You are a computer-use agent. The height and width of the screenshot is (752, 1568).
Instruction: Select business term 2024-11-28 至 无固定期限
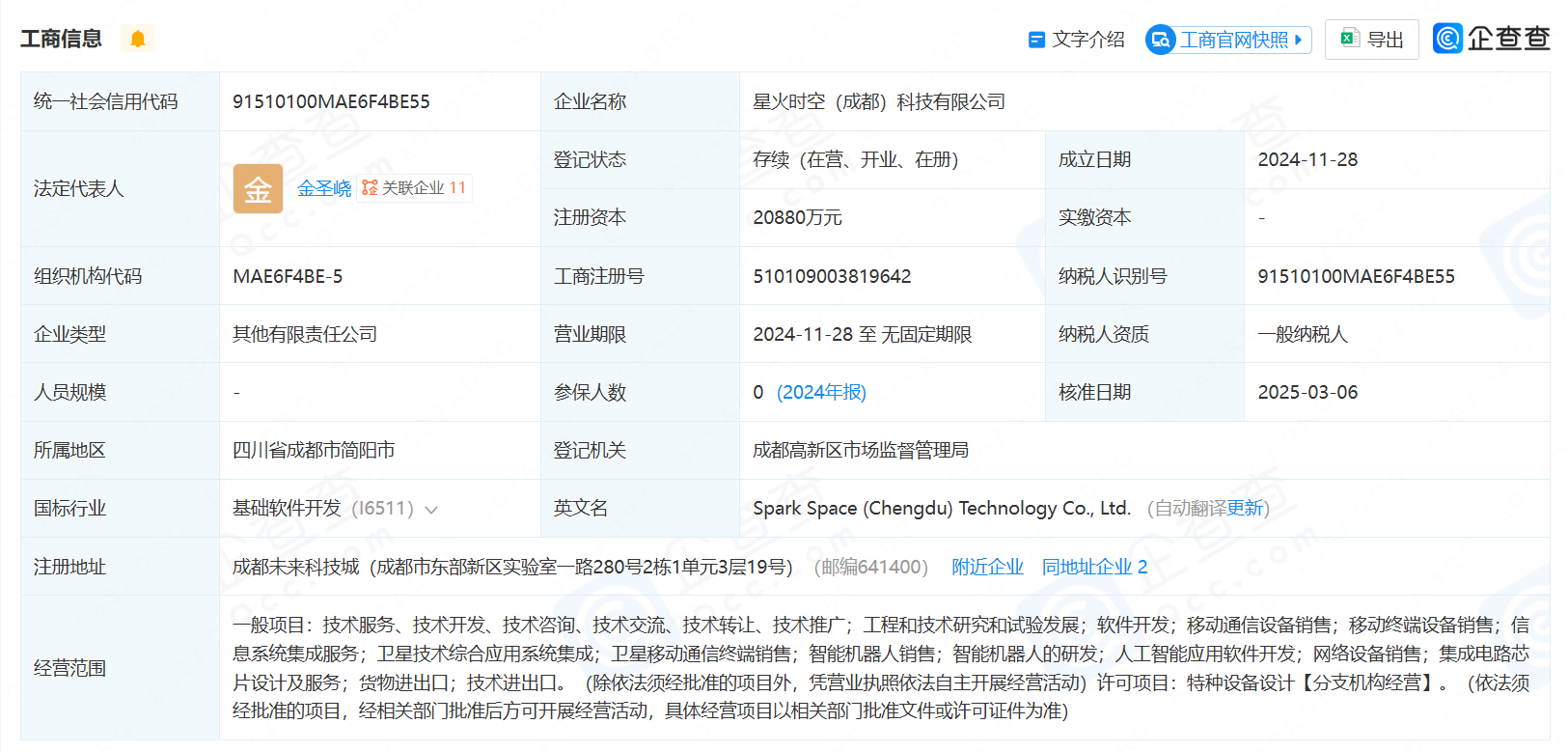tap(863, 334)
